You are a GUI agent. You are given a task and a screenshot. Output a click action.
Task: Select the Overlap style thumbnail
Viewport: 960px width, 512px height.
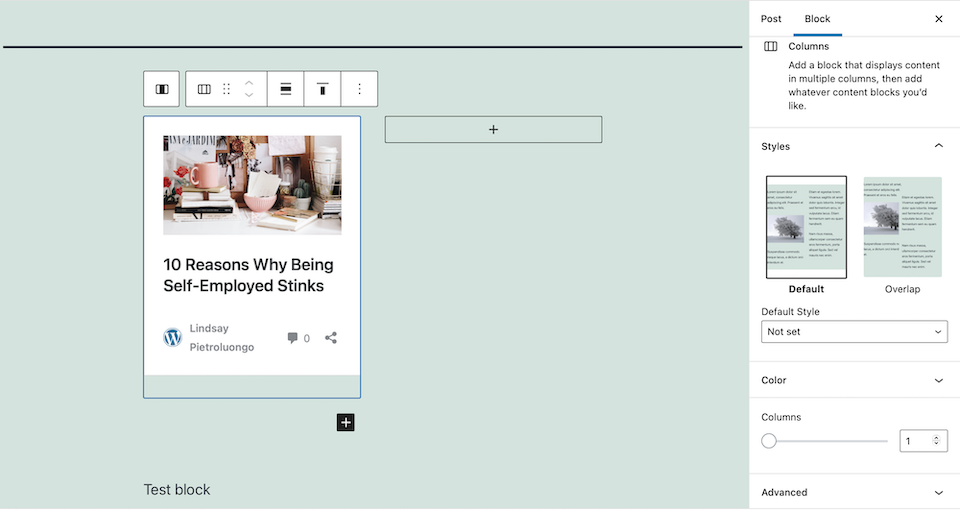tap(902, 228)
